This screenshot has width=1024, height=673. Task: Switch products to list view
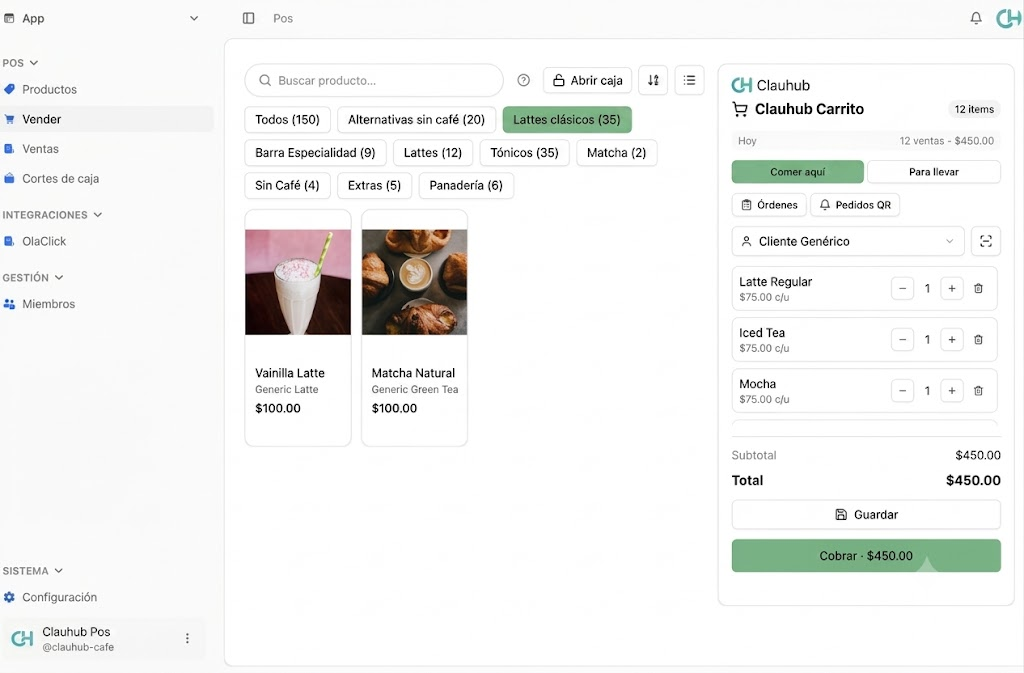pos(689,80)
